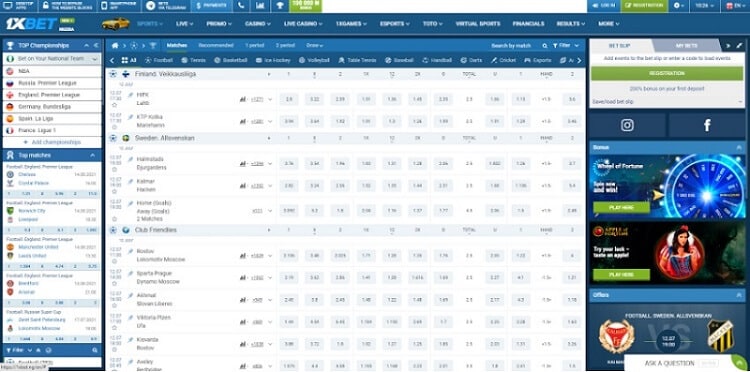
Task: Open the Instagram social link
Action: 627,125
